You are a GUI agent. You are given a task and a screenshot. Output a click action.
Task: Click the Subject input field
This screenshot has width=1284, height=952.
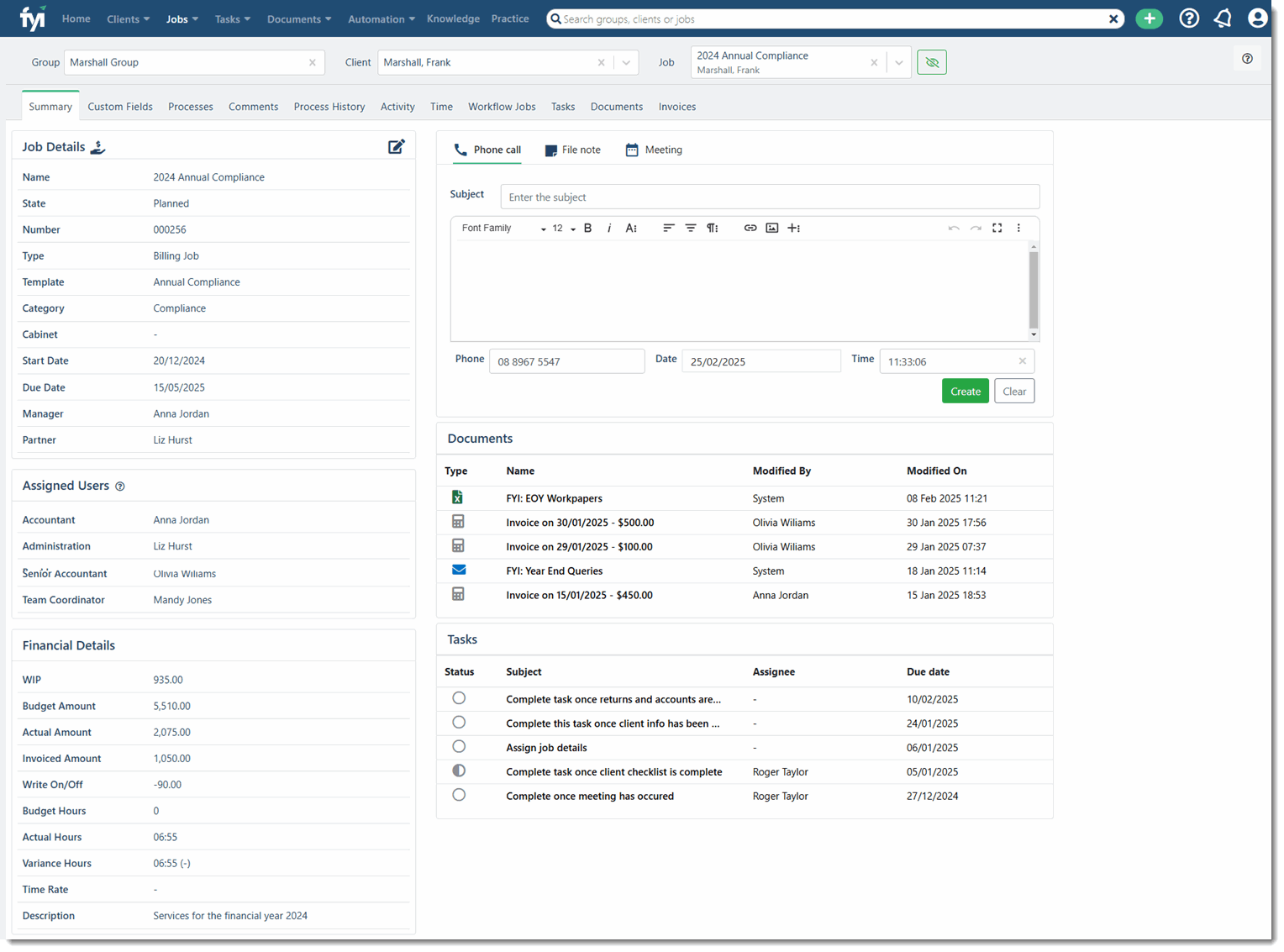(770, 197)
